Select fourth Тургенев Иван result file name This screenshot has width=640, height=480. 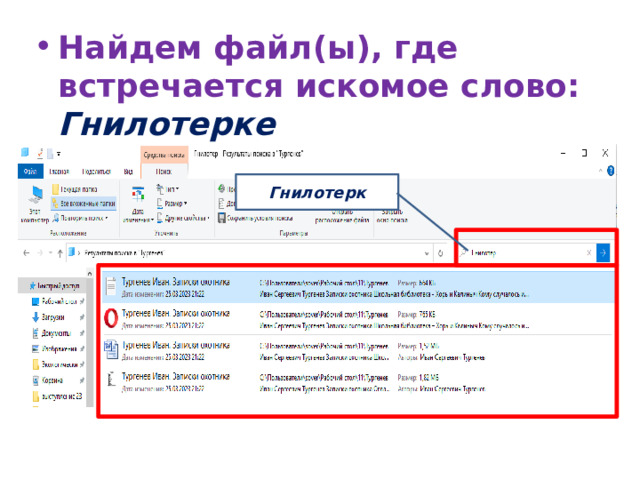176,376
